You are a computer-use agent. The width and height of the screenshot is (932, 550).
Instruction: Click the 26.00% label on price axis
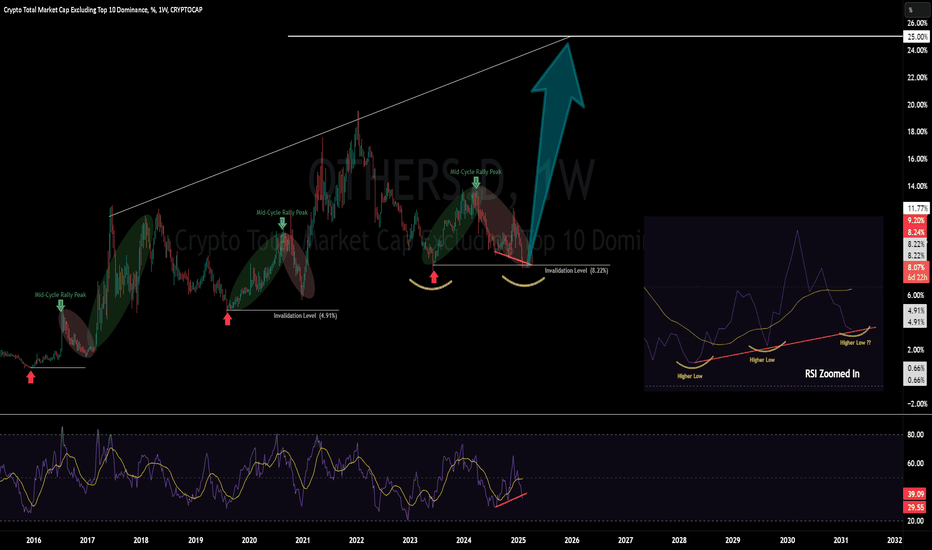[x=917, y=23]
